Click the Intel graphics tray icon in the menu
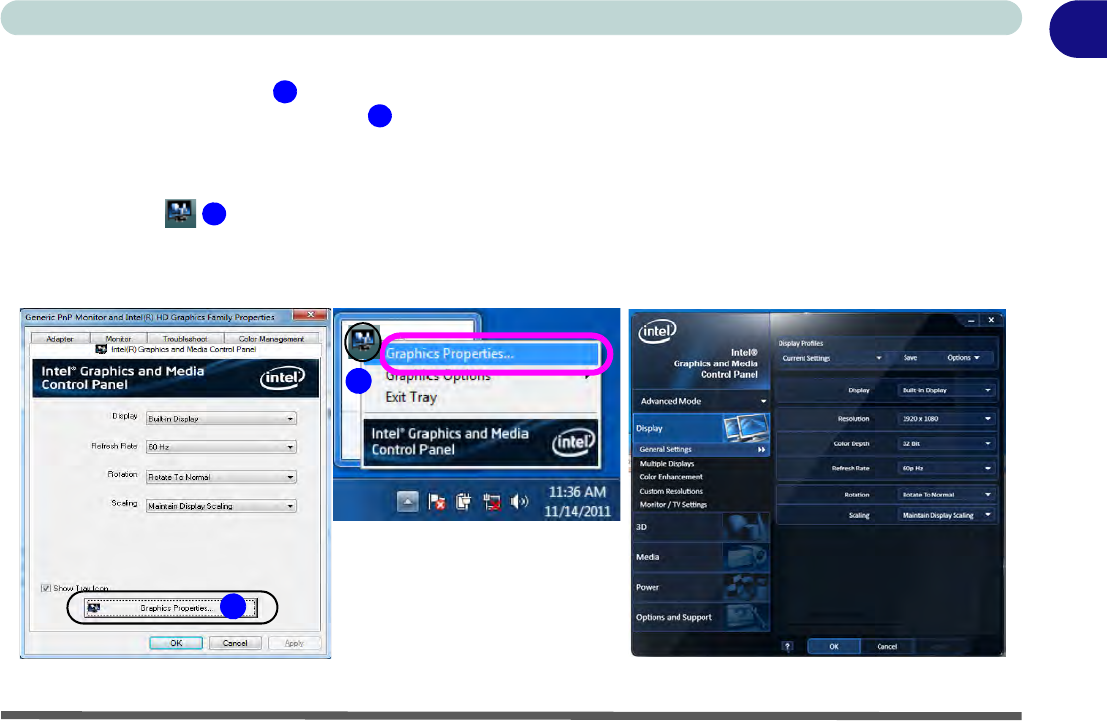This screenshot has width=1107, height=721. pyautogui.click(x=363, y=341)
